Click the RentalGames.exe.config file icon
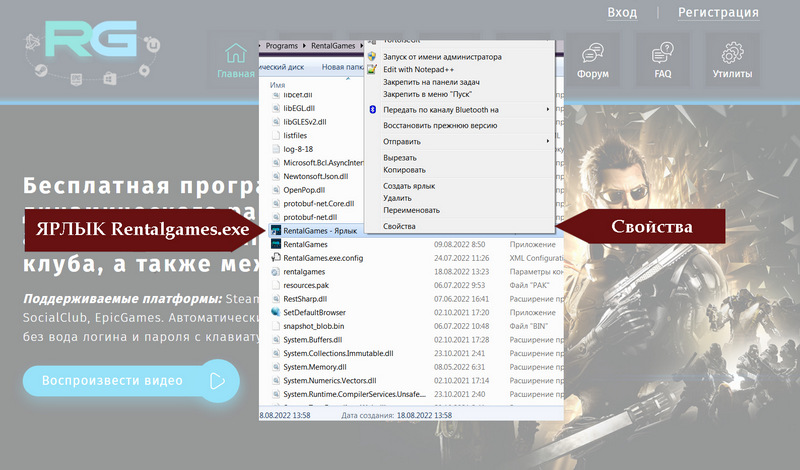The image size is (800, 470). [276, 258]
